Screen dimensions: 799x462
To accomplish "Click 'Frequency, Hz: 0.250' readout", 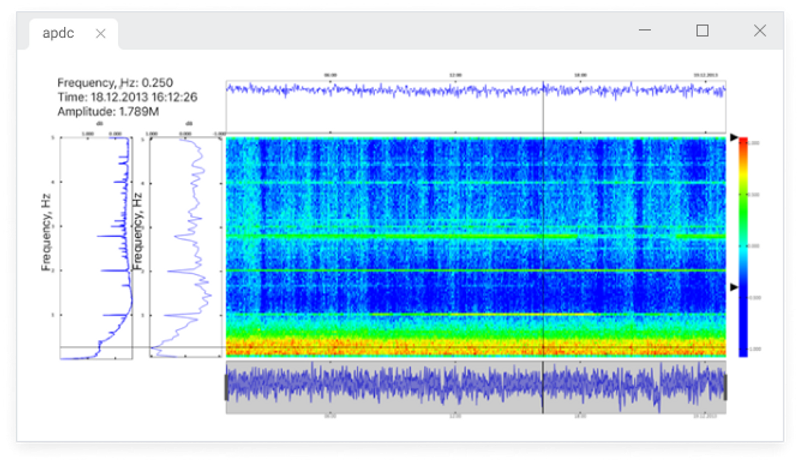I will (x=115, y=83).
